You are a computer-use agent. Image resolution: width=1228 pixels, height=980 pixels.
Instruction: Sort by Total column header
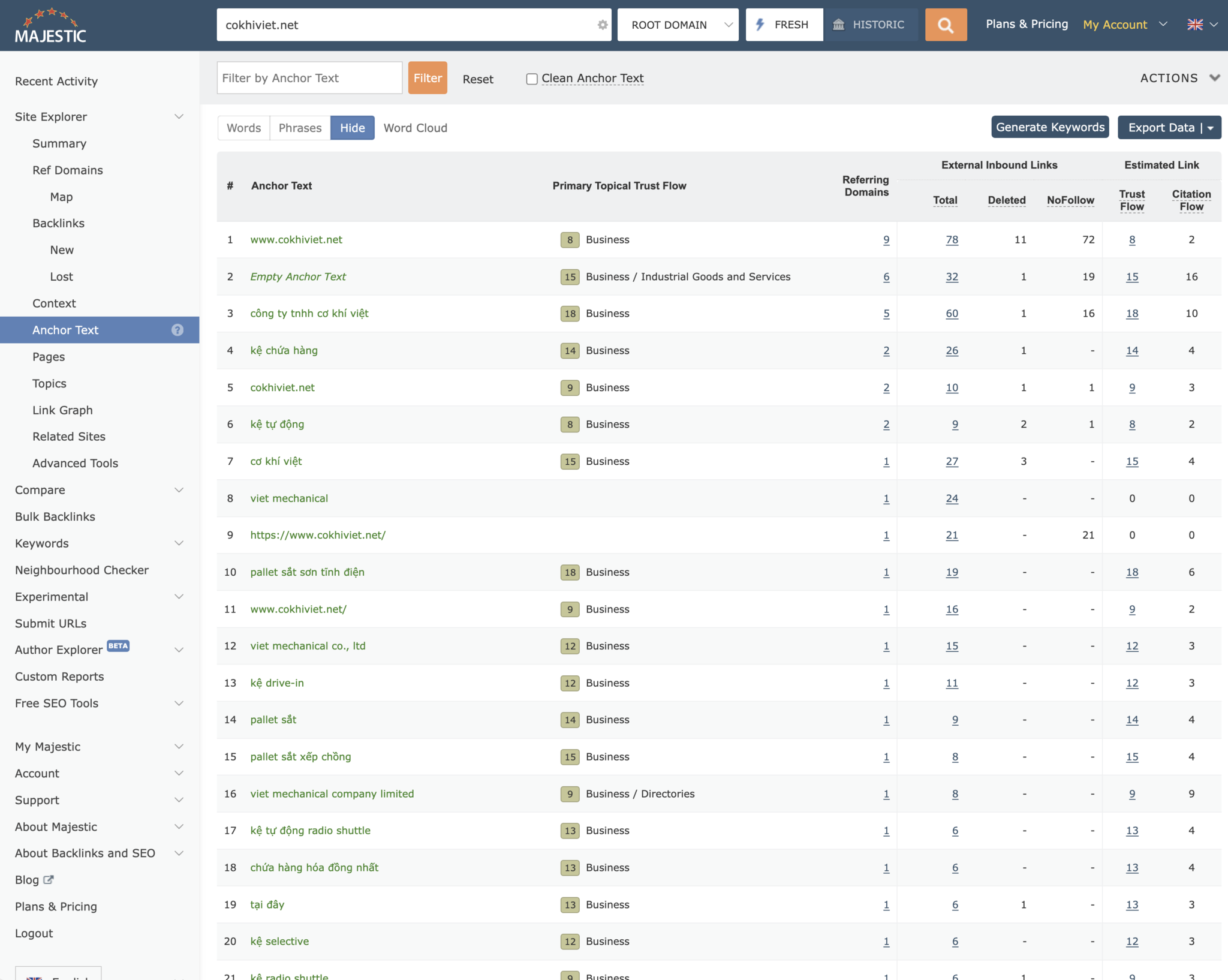(x=945, y=200)
